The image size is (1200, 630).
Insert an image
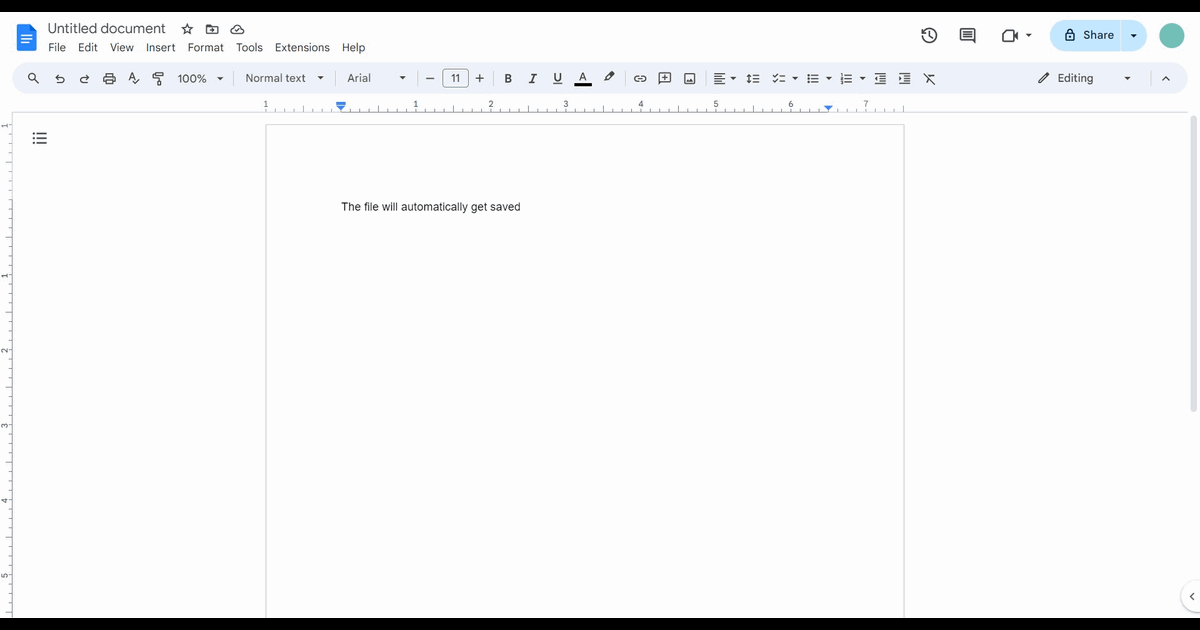tap(689, 78)
